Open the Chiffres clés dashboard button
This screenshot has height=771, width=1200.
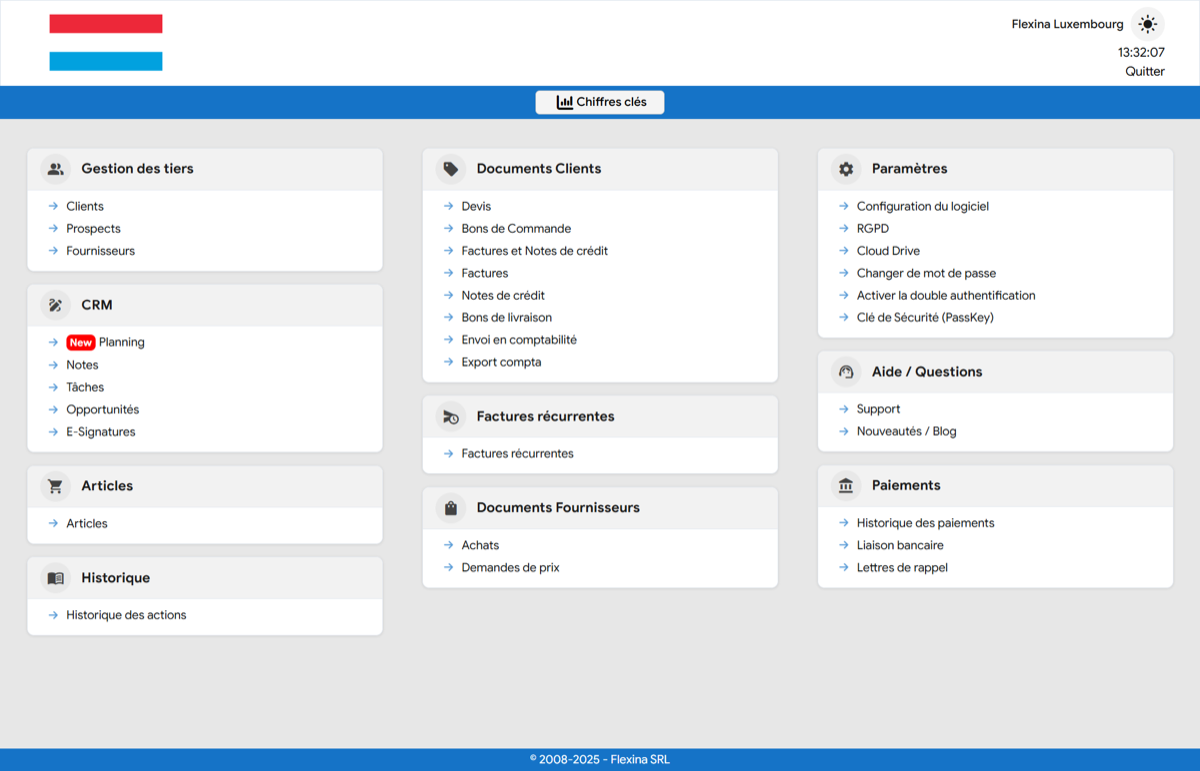tap(600, 102)
